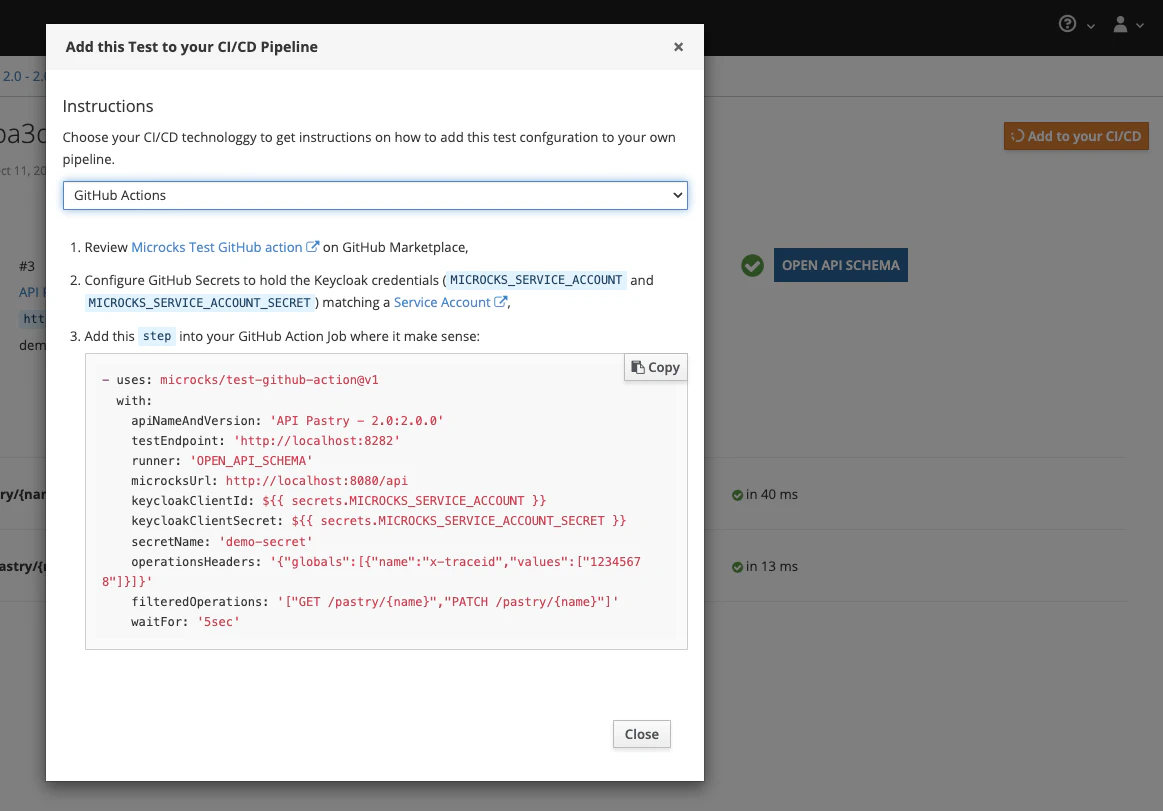Click the MICROCKS_SERVICE_ACCOUNT_SECRET code label
Image resolution: width=1163 pixels, height=811 pixels.
(200, 302)
